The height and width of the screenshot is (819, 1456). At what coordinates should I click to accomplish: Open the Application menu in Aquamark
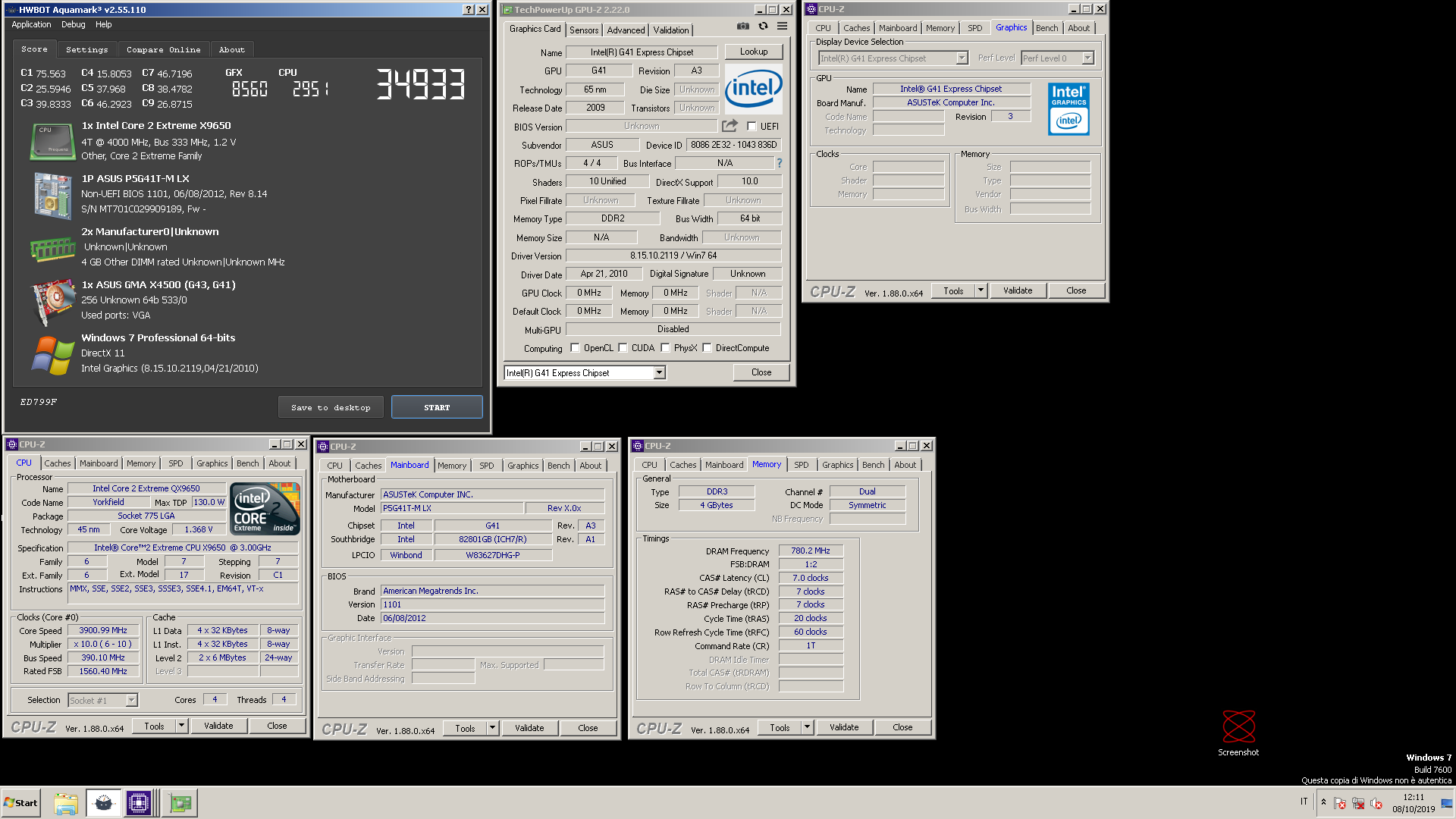31,24
